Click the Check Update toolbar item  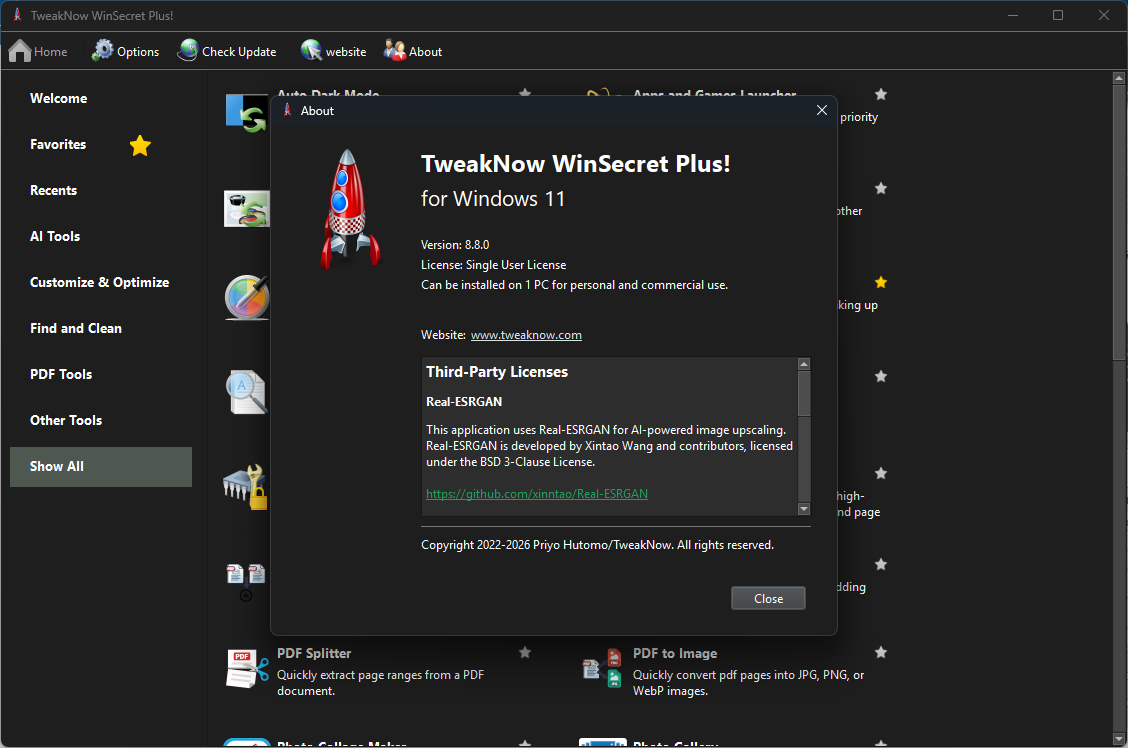click(x=227, y=52)
